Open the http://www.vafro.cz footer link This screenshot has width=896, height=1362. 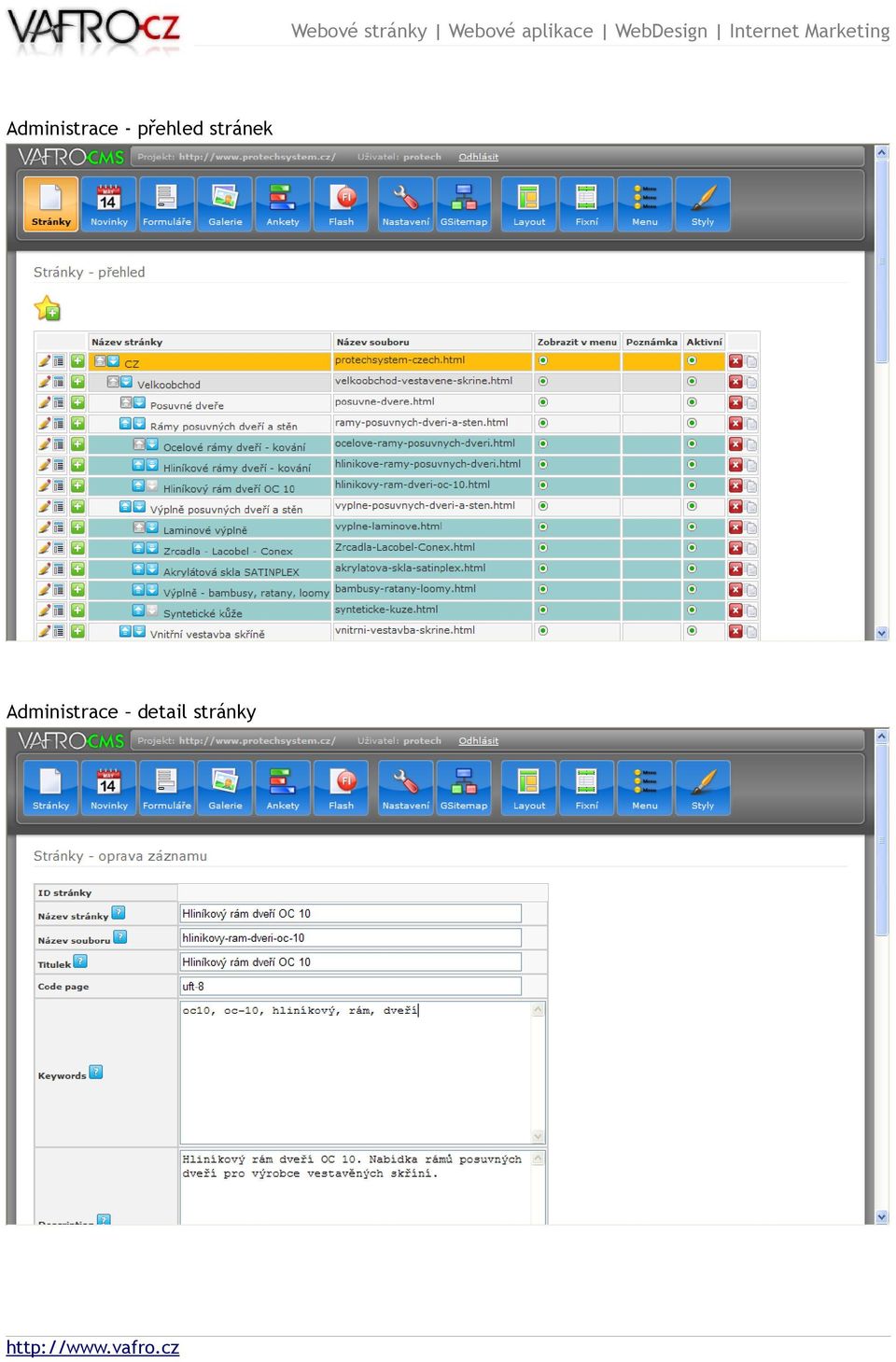(x=92, y=1347)
